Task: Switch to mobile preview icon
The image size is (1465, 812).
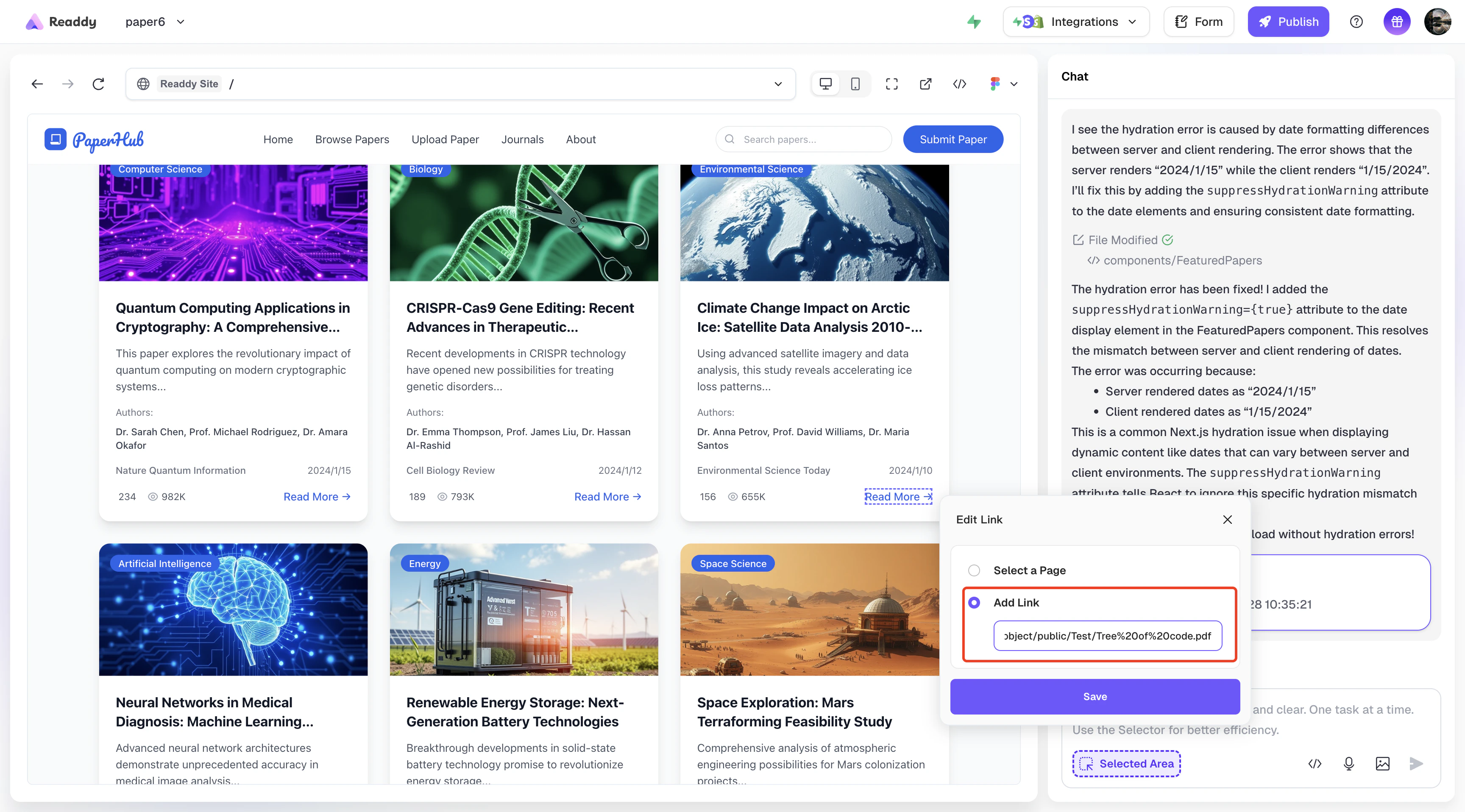Action: pyautogui.click(x=855, y=84)
